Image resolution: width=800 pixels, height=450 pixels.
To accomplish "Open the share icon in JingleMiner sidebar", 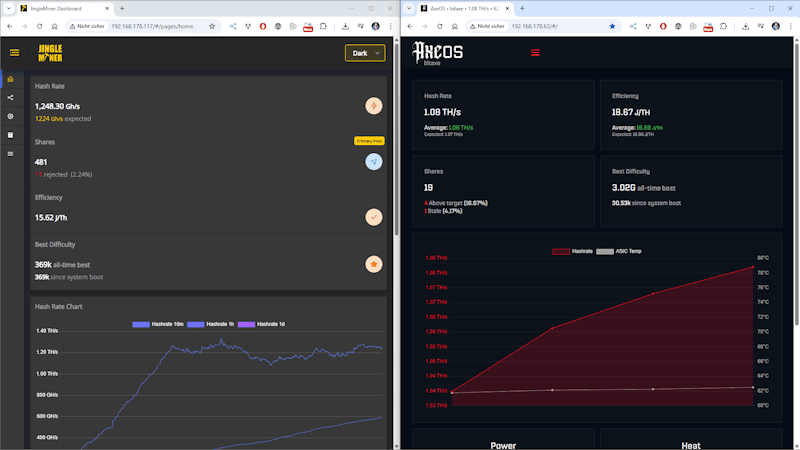I will pos(10,97).
